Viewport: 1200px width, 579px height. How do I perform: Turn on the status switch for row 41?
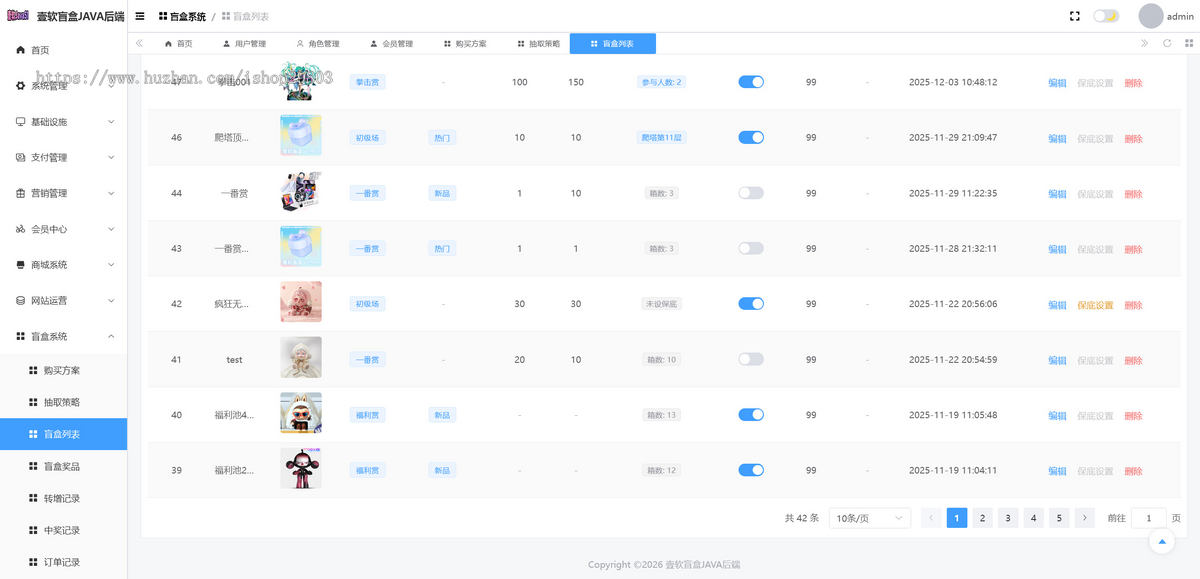tap(751, 359)
